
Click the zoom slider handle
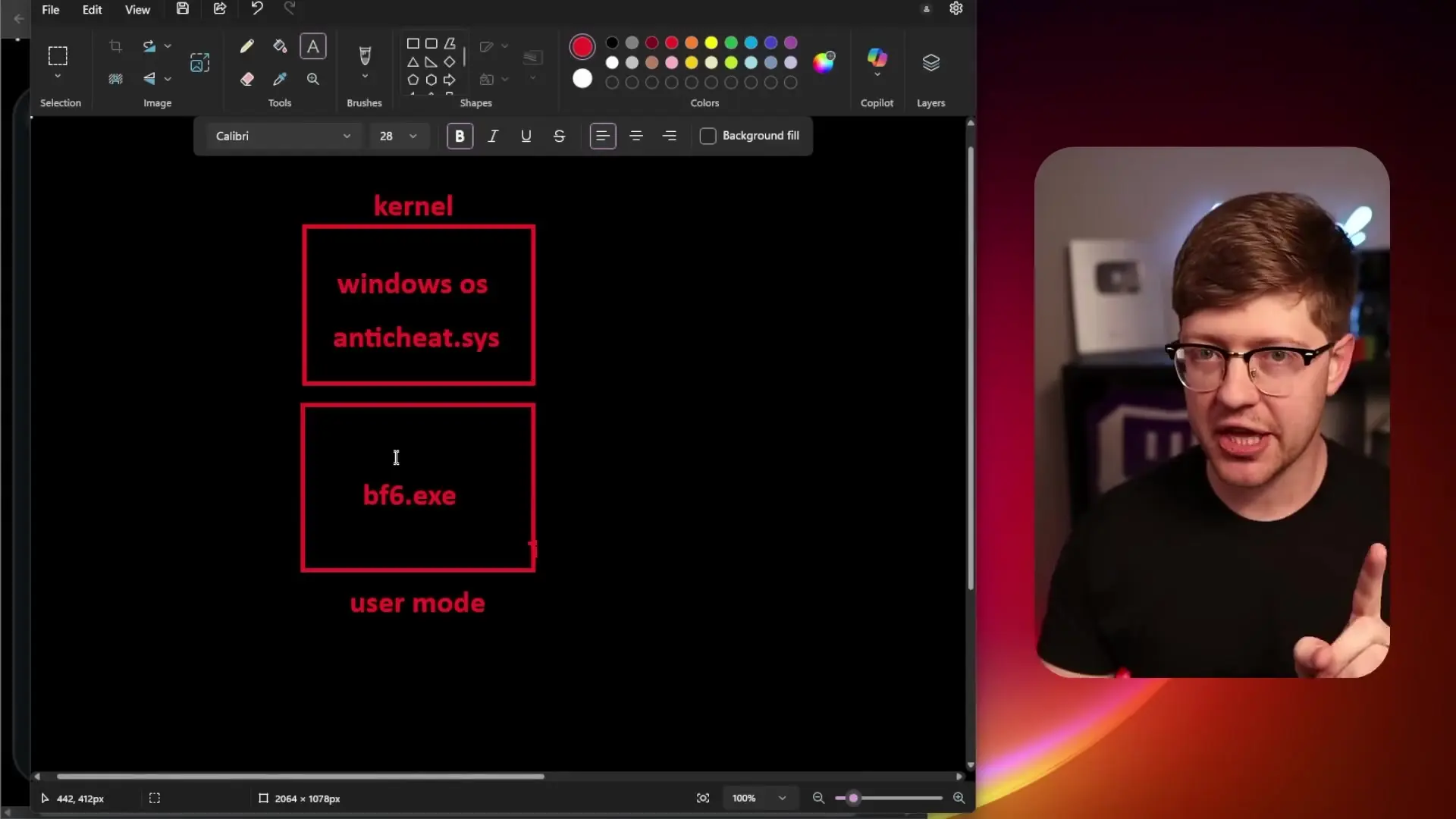pos(853,798)
